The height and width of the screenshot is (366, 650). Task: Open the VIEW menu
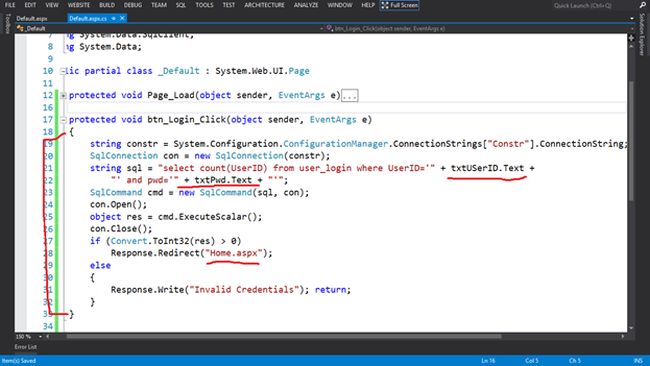point(52,5)
